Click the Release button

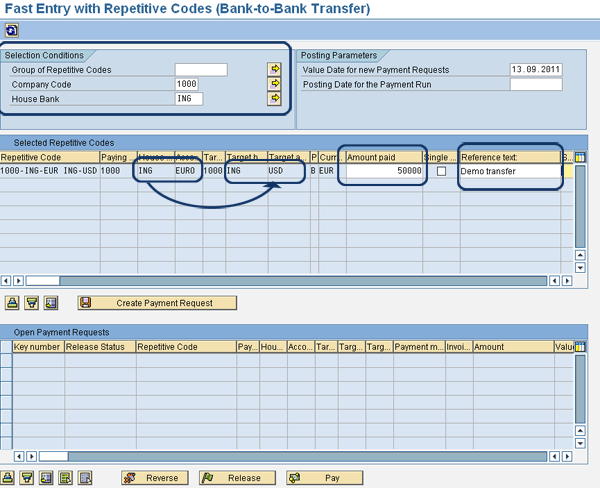[237, 478]
